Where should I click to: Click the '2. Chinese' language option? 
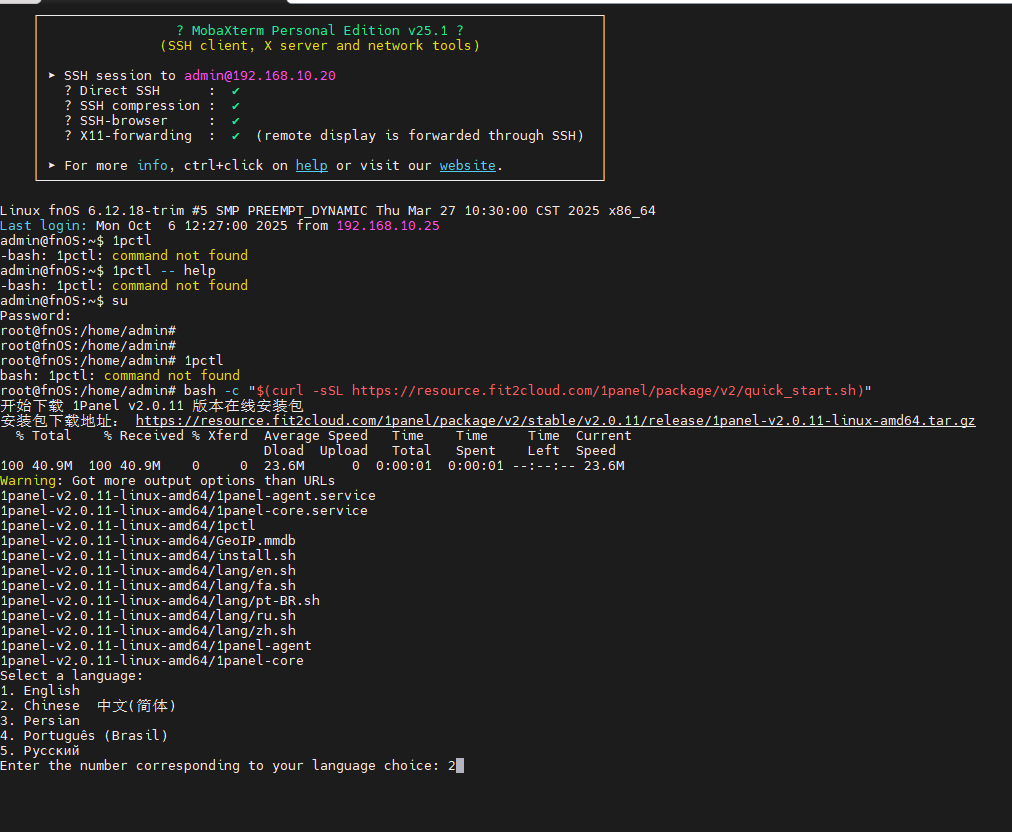[x=88, y=706]
